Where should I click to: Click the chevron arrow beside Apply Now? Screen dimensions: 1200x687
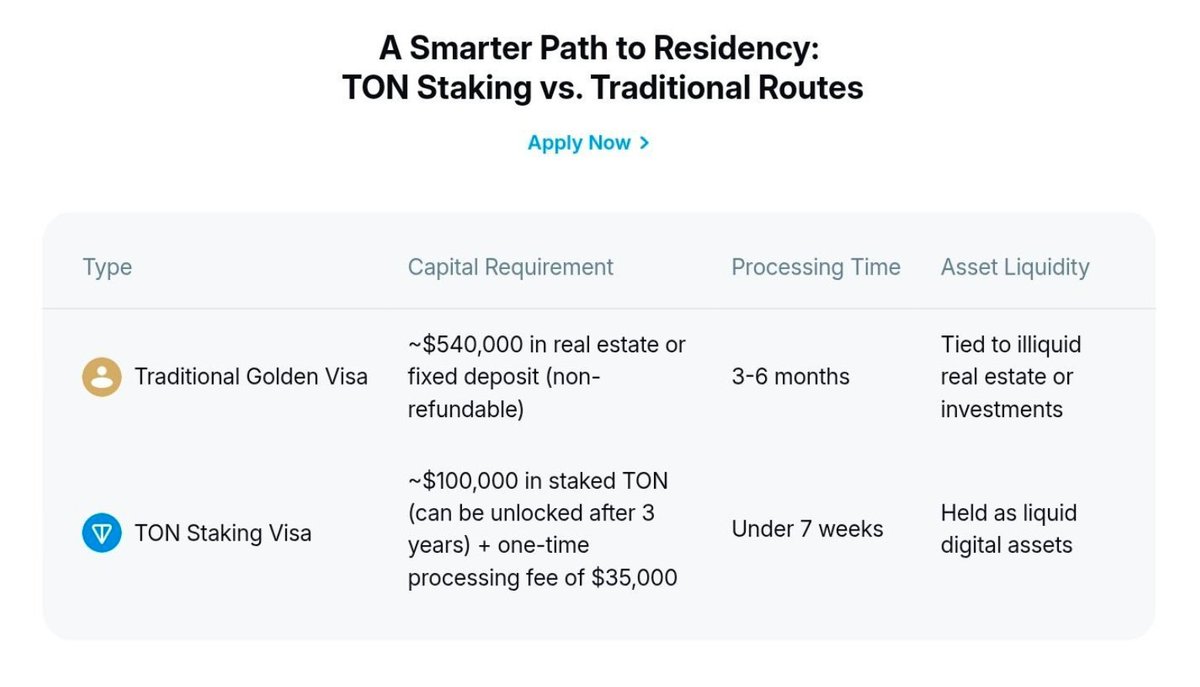tap(644, 143)
